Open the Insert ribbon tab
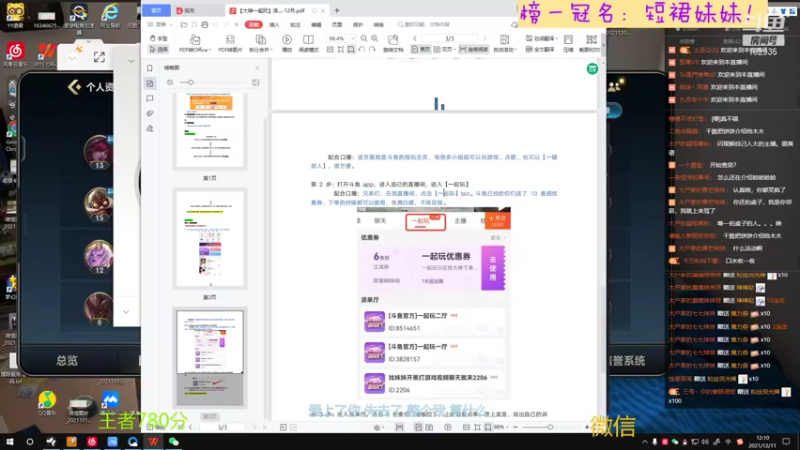This screenshot has width=800, height=450. (x=274, y=24)
